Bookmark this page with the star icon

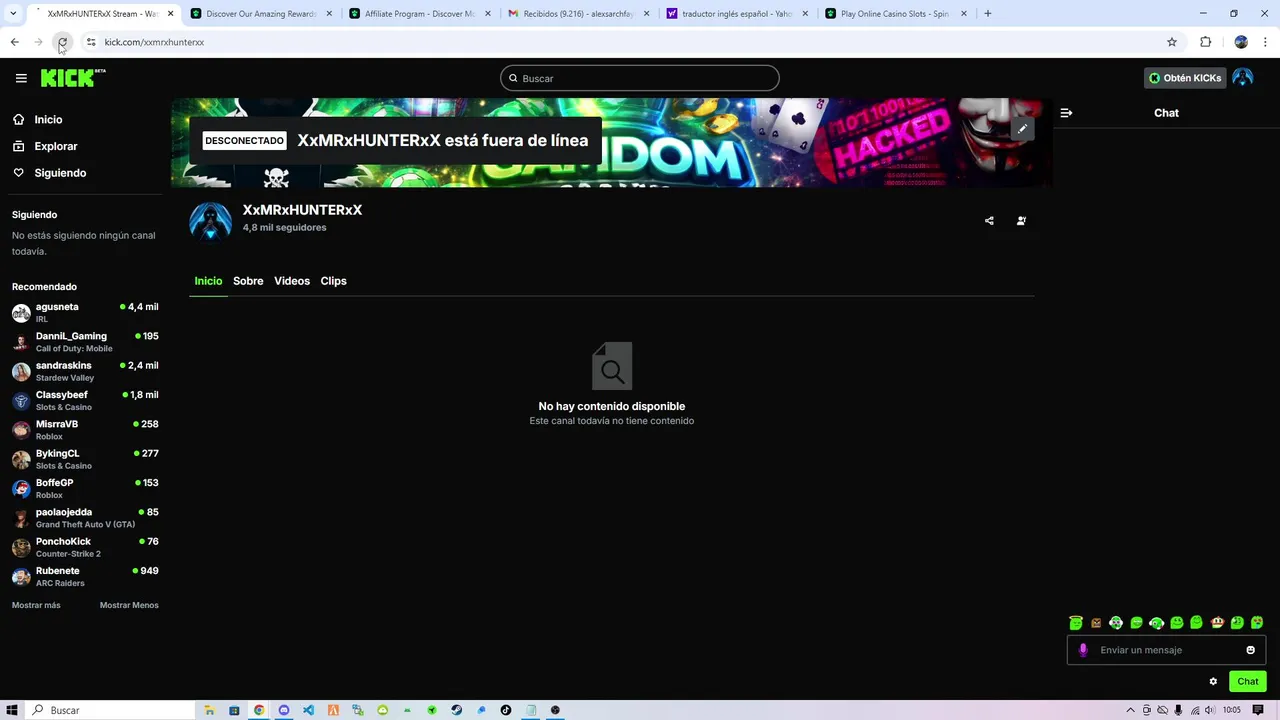point(1172,42)
